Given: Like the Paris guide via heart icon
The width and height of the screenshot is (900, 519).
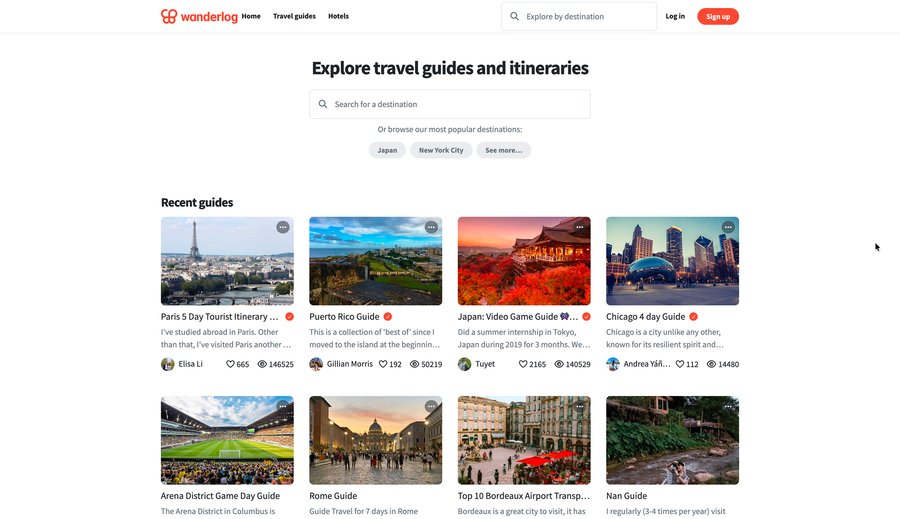Looking at the screenshot, I should pos(230,364).
